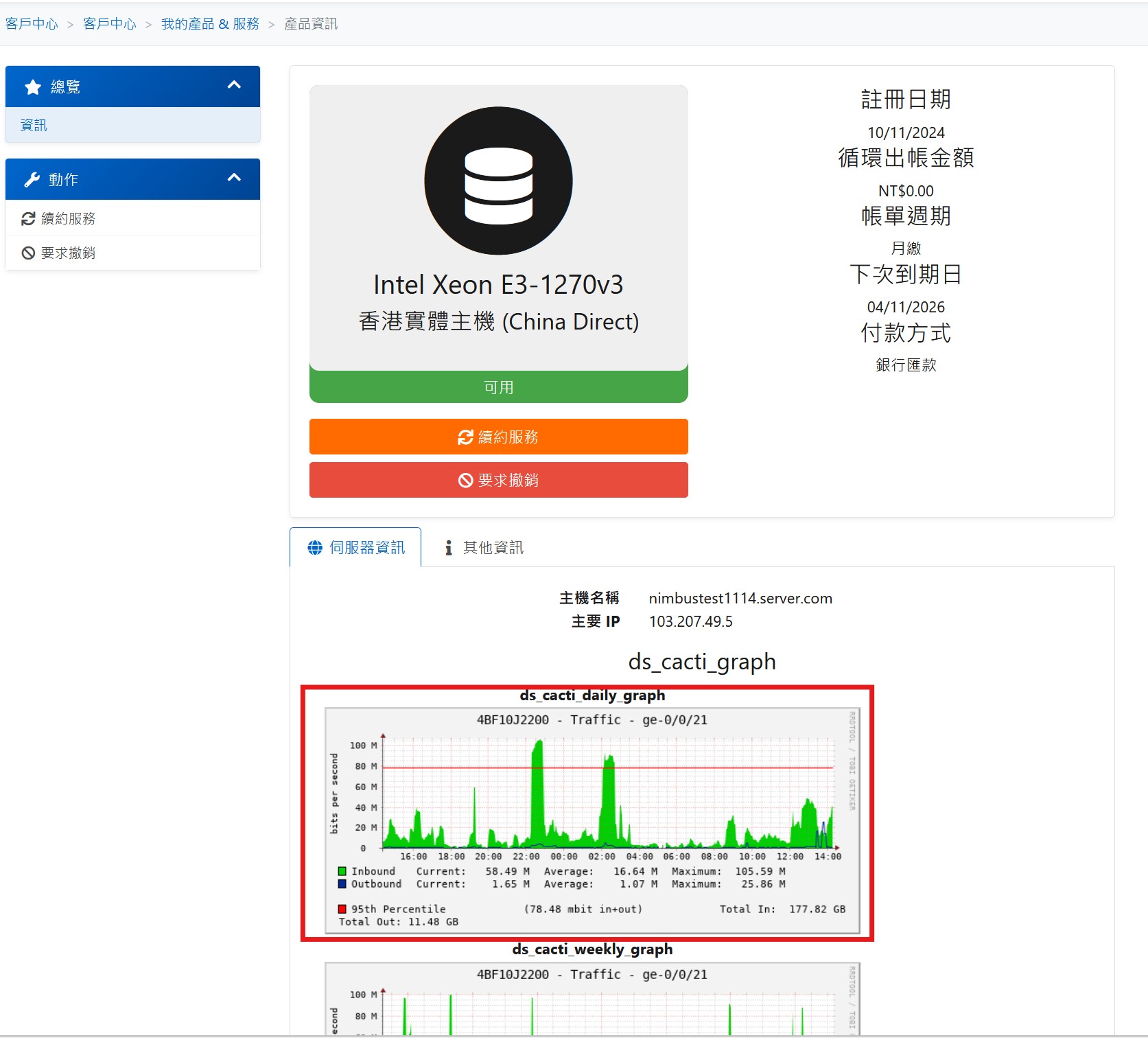The image size is (1148, 1038).
Task: Click the star icon on 總覽 panel
Action: tap(32, 86)
